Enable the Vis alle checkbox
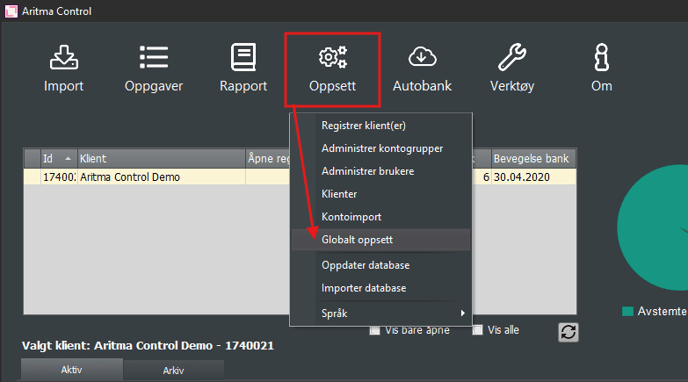Viewport: 688px width, 382px height. pos(477,330)
